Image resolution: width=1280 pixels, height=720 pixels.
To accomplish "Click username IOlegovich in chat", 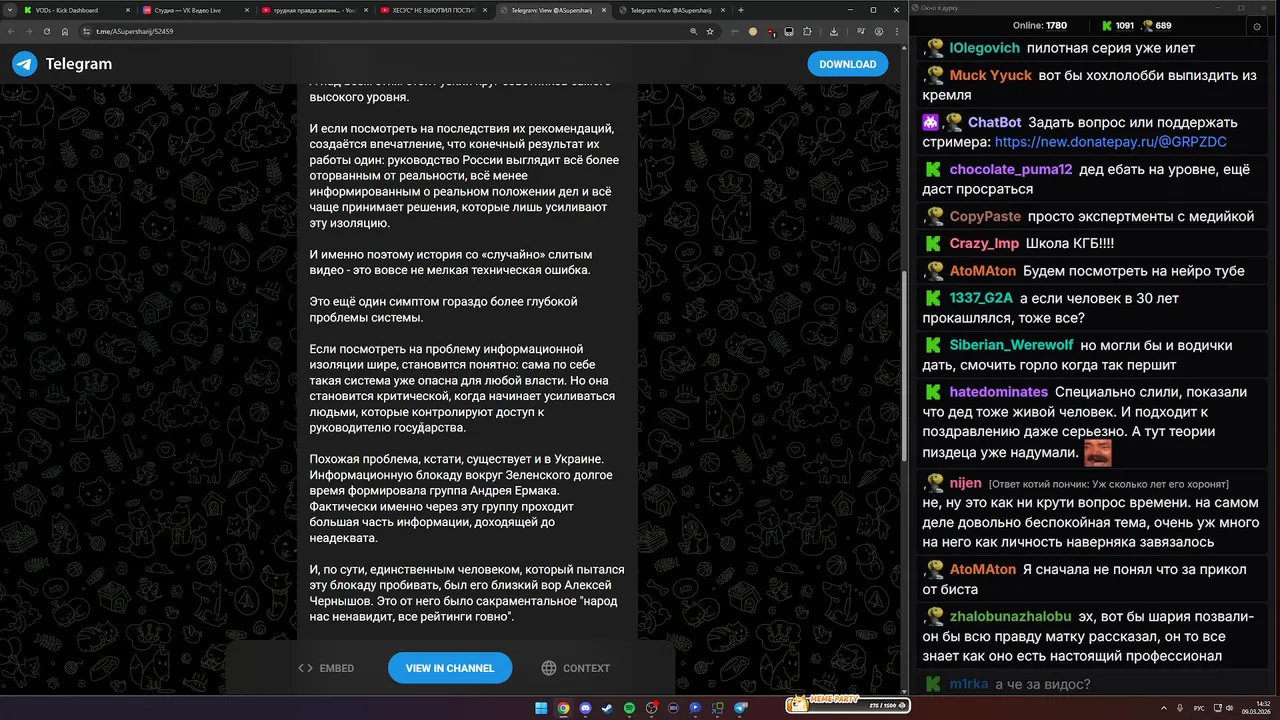I will point(985,48).
